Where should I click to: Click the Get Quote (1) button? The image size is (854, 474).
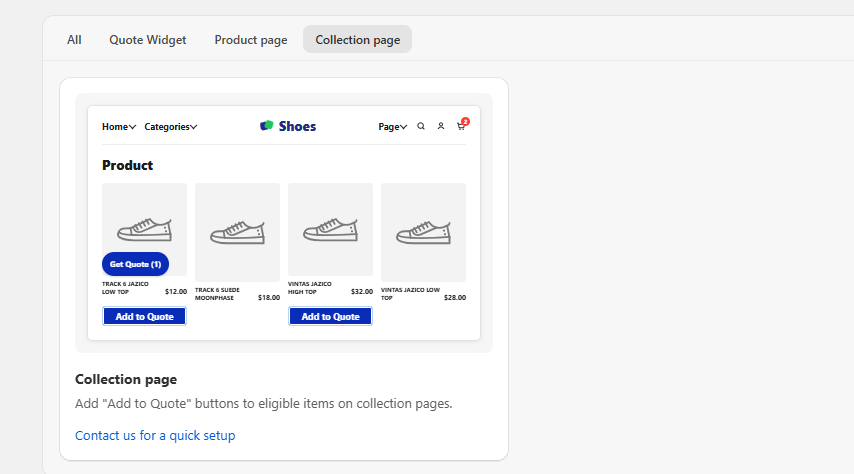[x=135, y=264]
